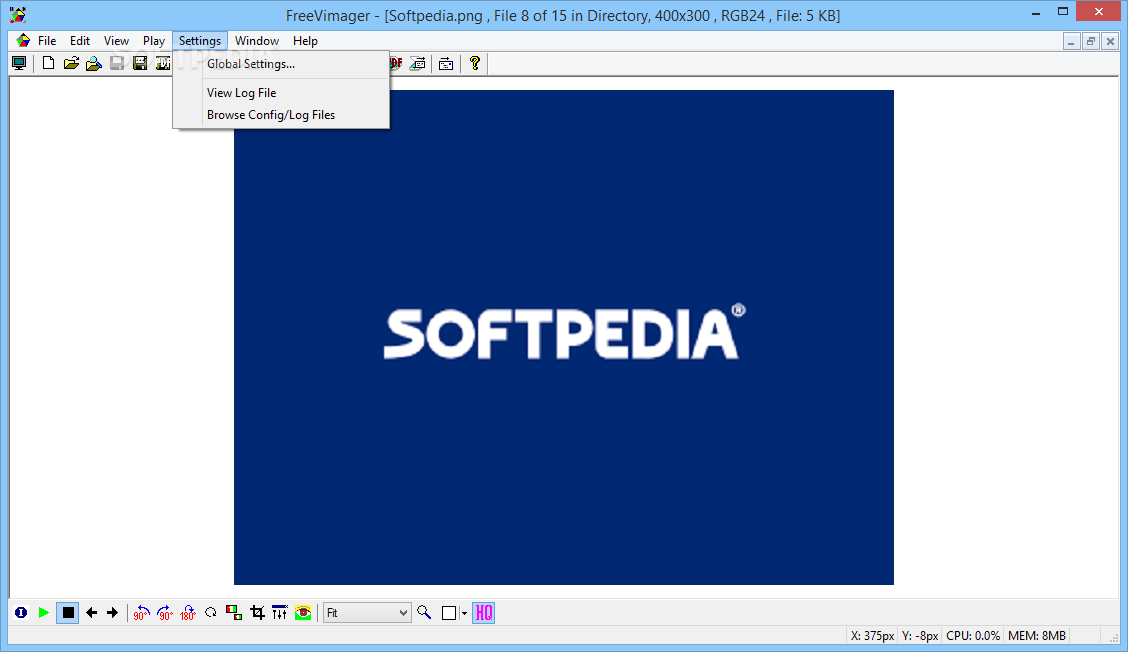Image resolution: width=1128 pixels, height=652 pixels.
Task: Select the crop tool icon
Action: coord(257,612)
